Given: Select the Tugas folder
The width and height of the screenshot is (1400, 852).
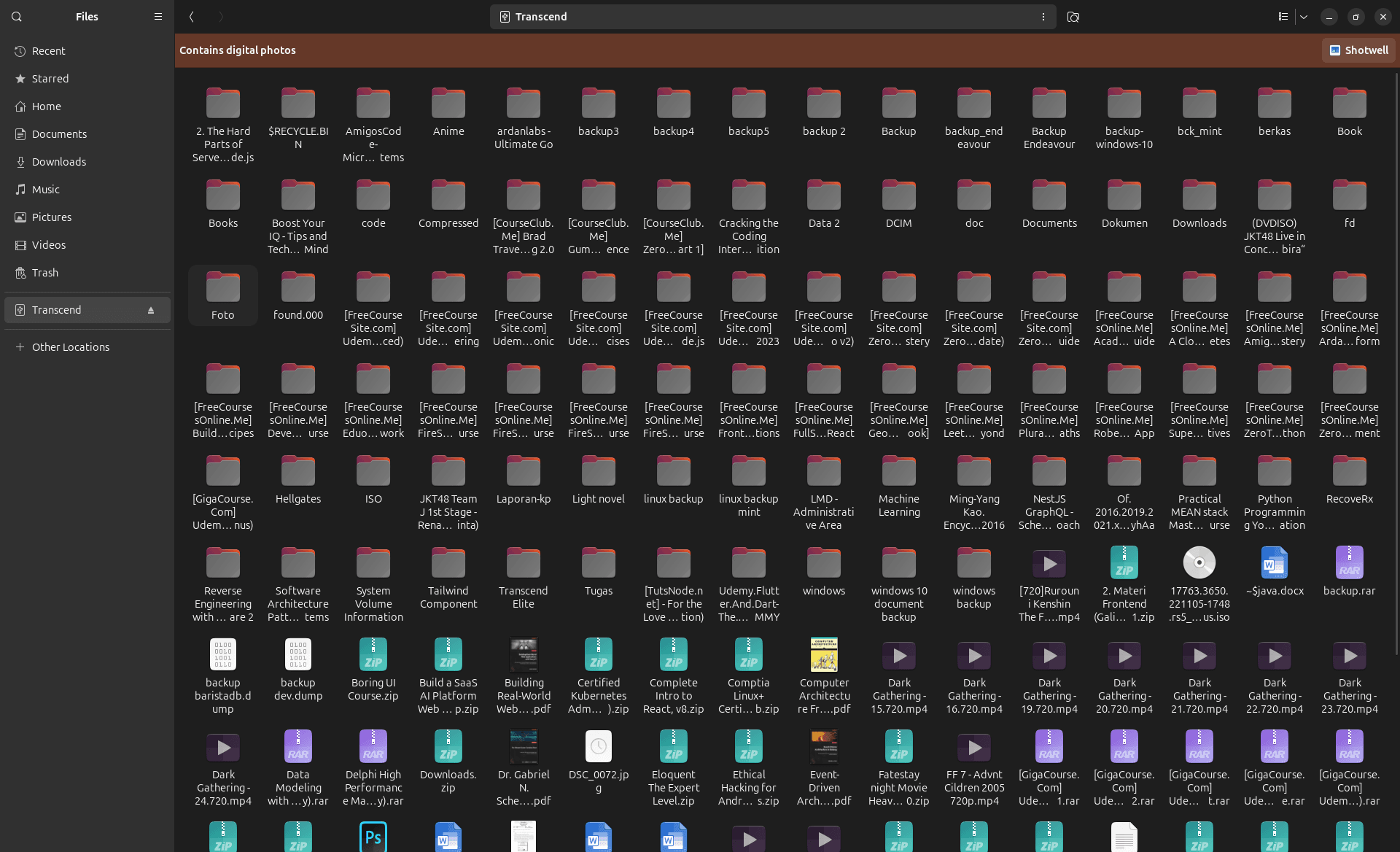Looking at the screenshot, I should click(599, 572).
